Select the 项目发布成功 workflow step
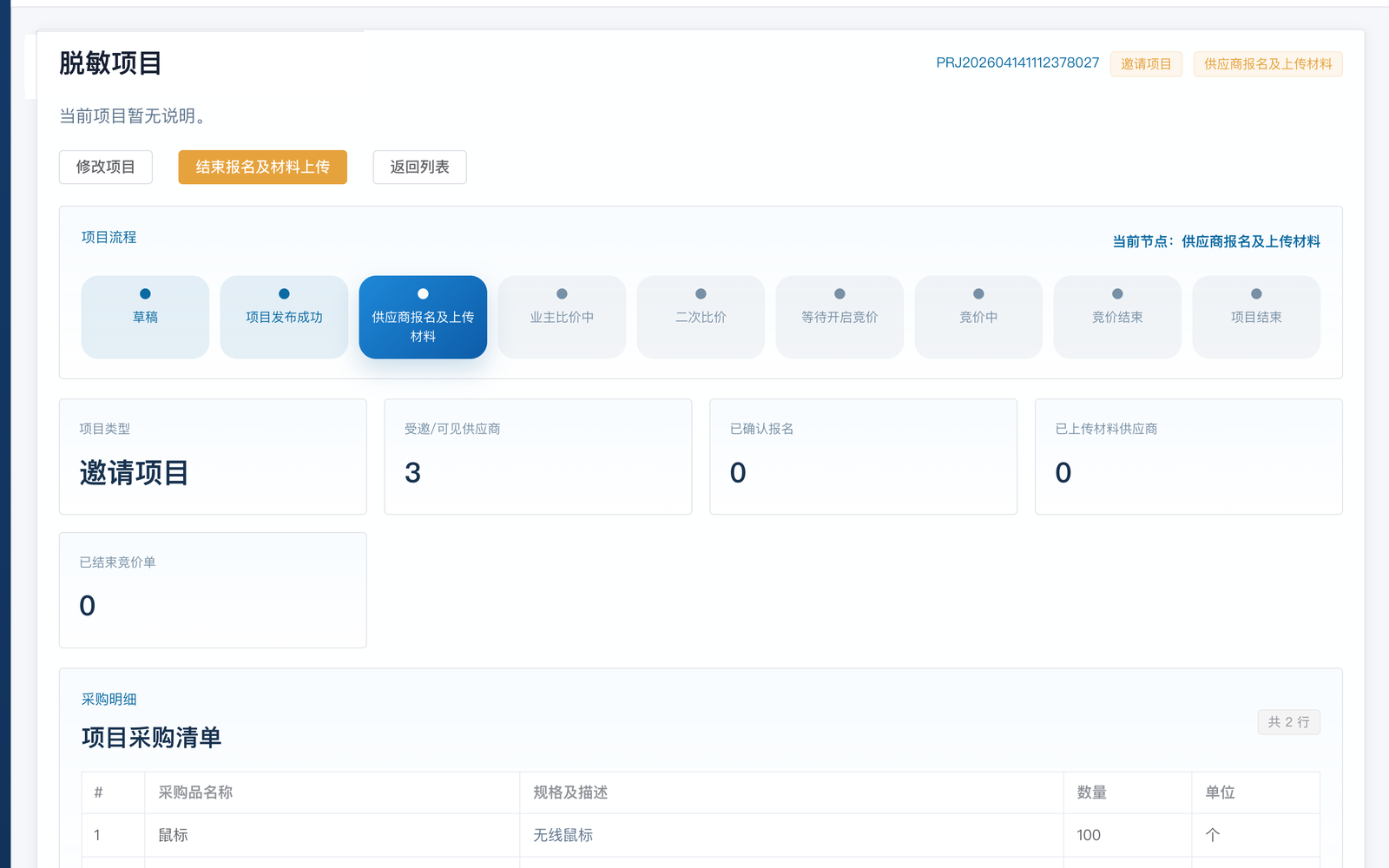 pyautogui.click(x=284, y=317)
